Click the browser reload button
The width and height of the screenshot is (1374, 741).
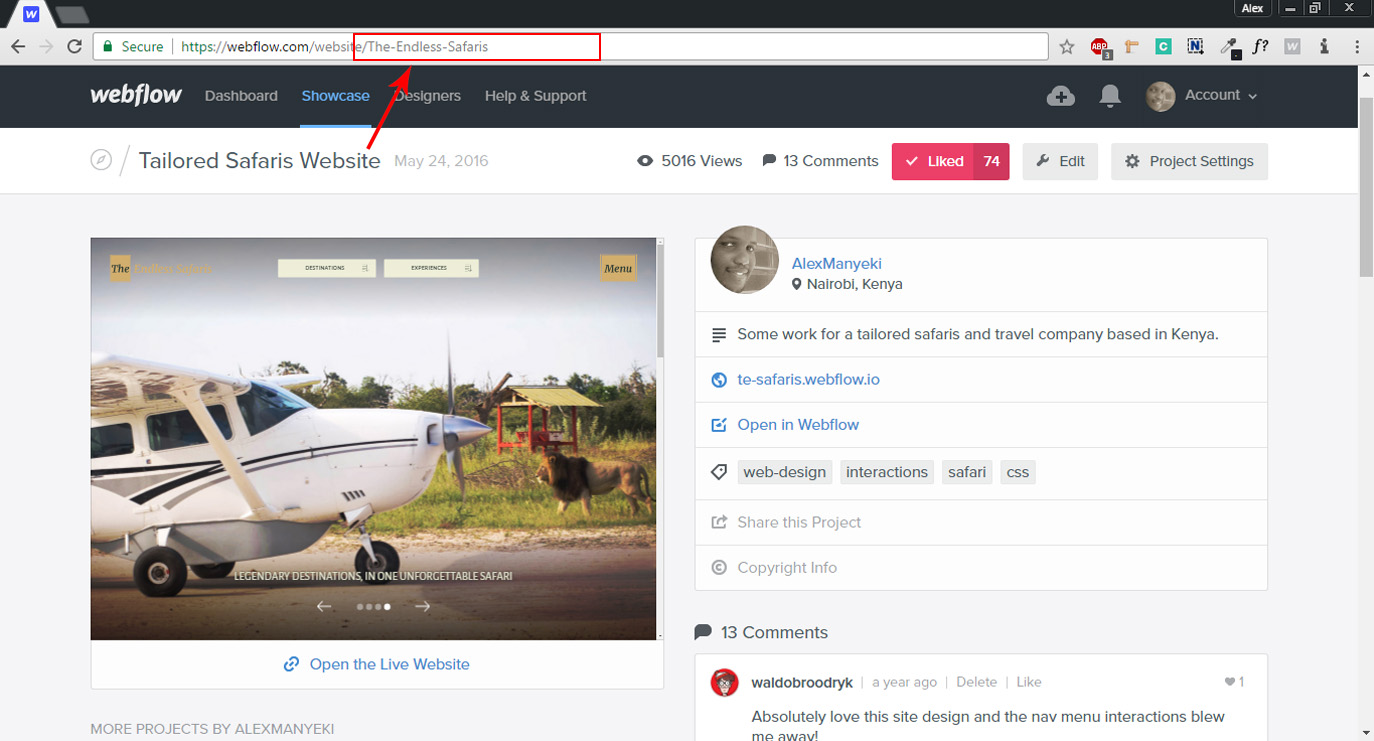point(74,47)
